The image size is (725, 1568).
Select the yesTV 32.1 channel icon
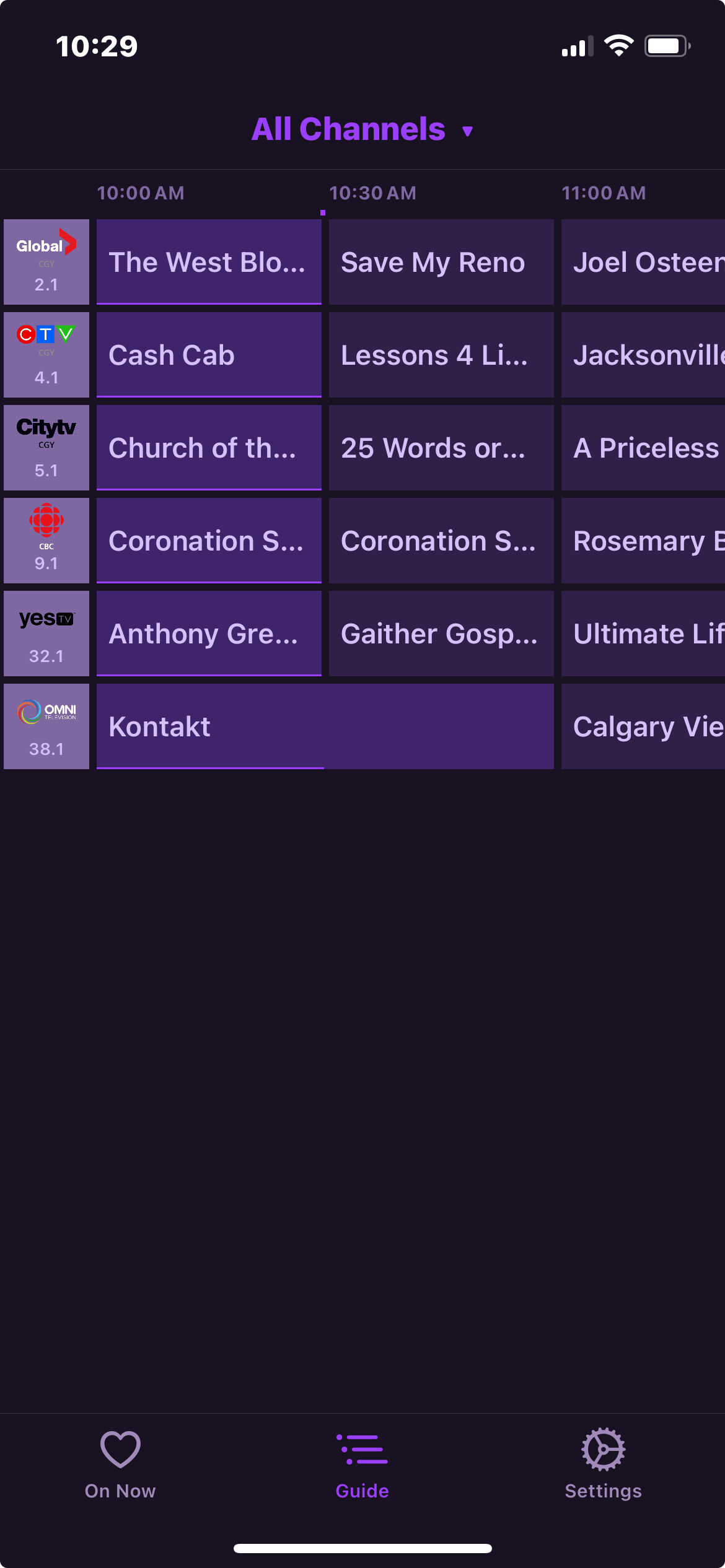click(x=46, y=633)
